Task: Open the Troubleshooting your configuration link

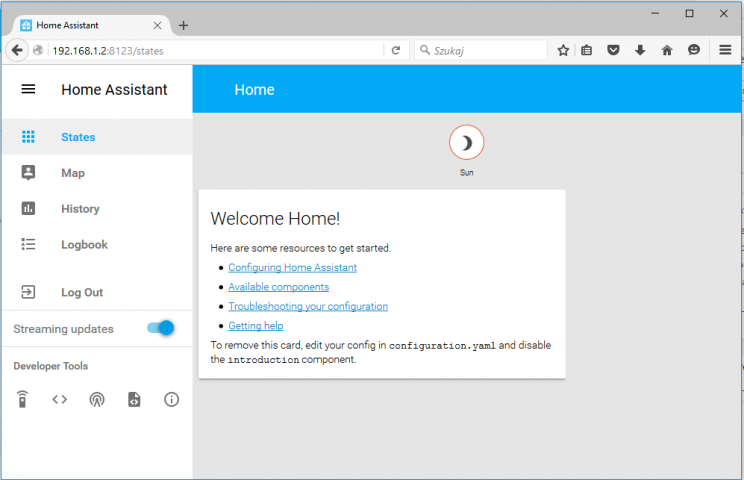Action: click(x=308, y=306)
